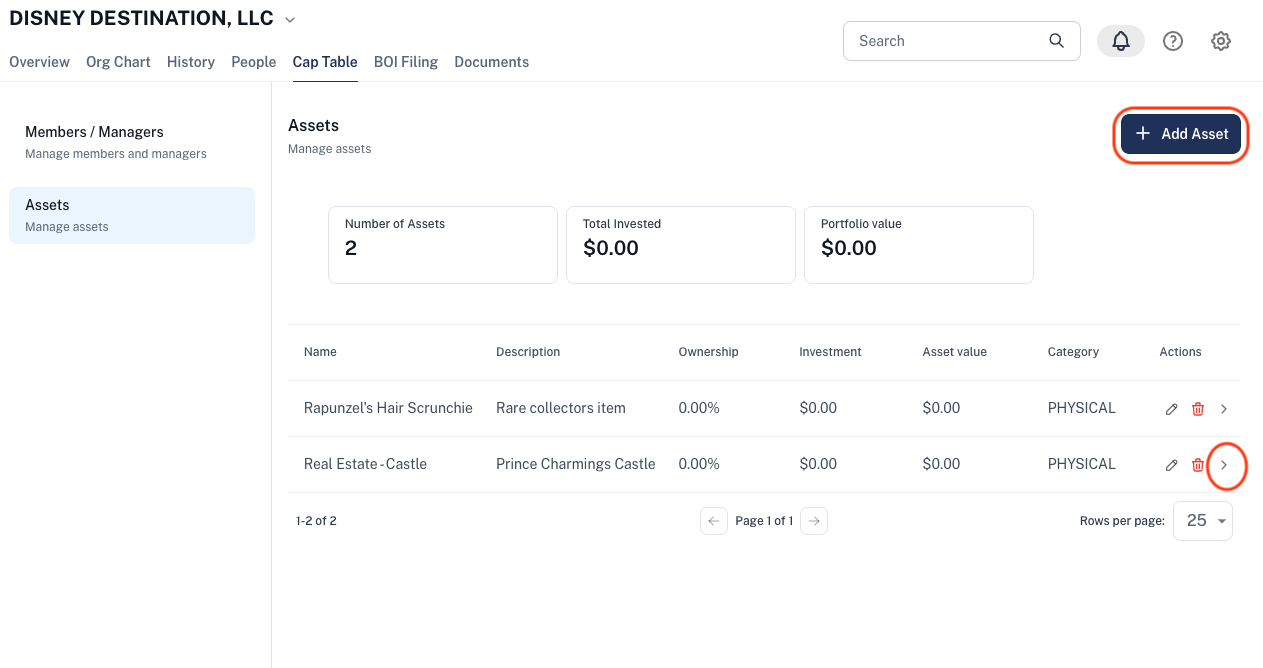Go to next page arrow

coord(814,521)
